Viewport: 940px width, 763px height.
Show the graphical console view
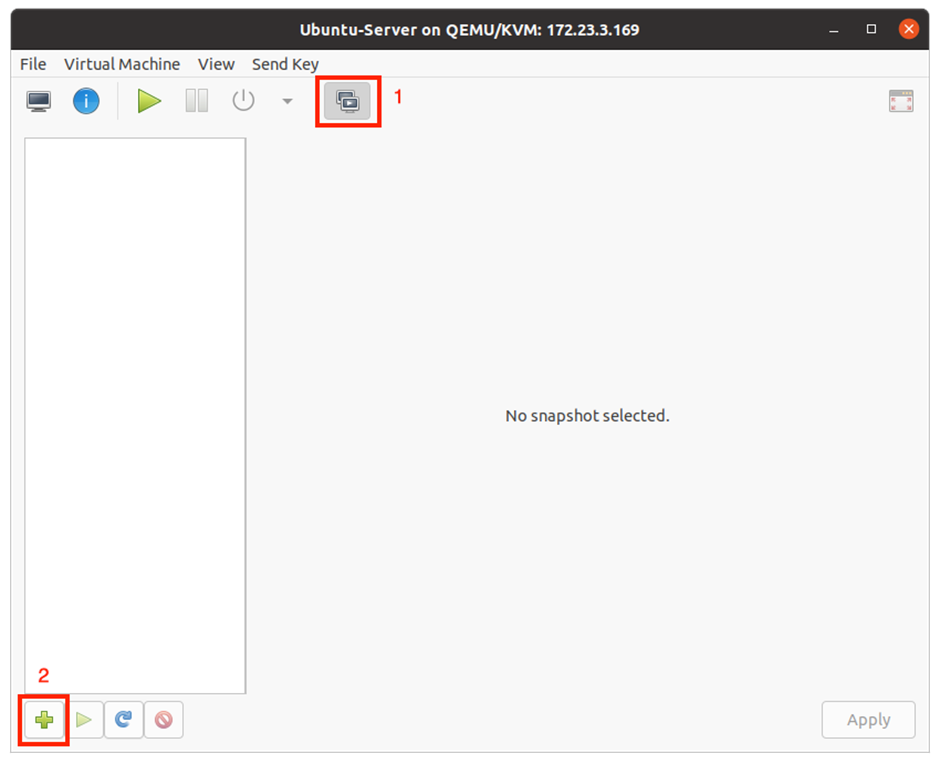[39, 101]
